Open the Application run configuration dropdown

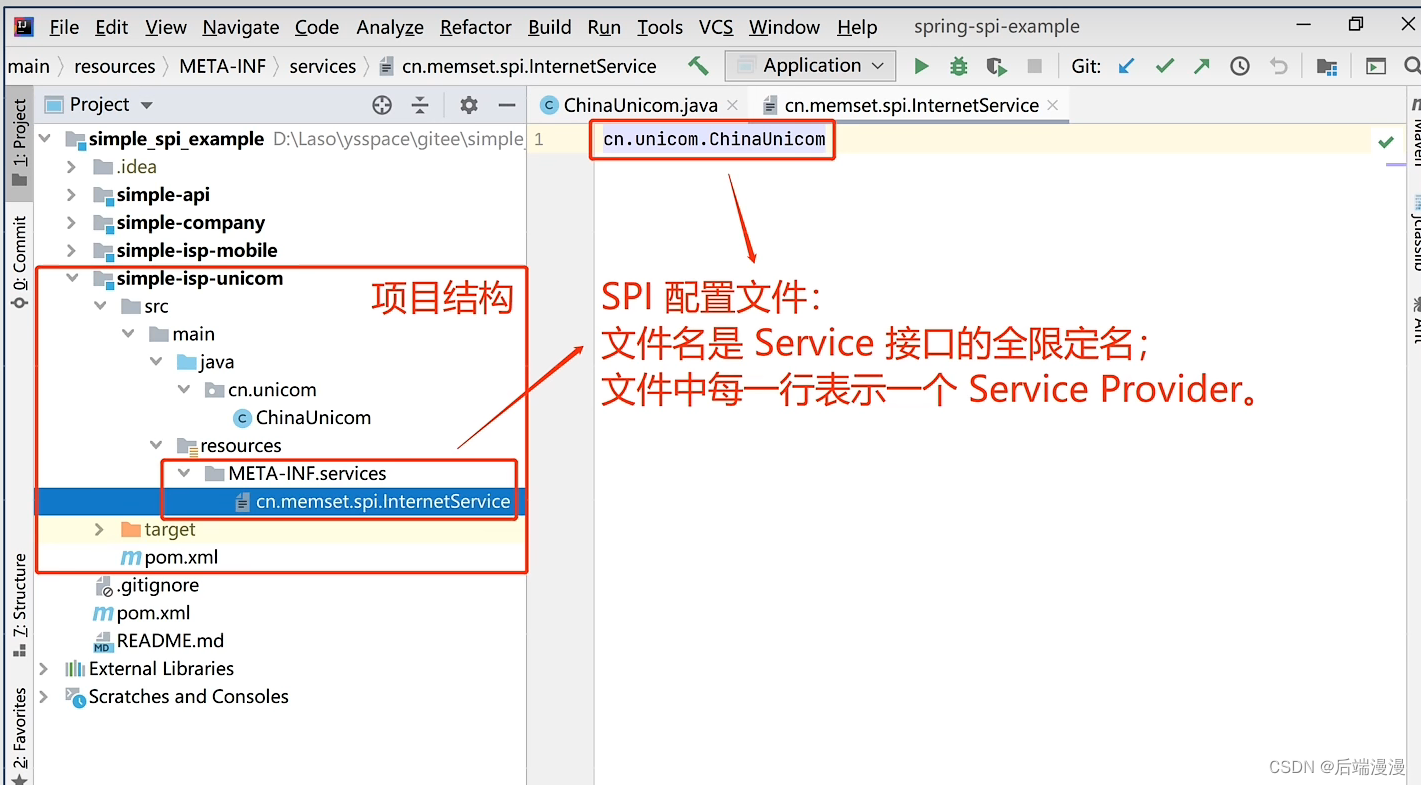809,66
